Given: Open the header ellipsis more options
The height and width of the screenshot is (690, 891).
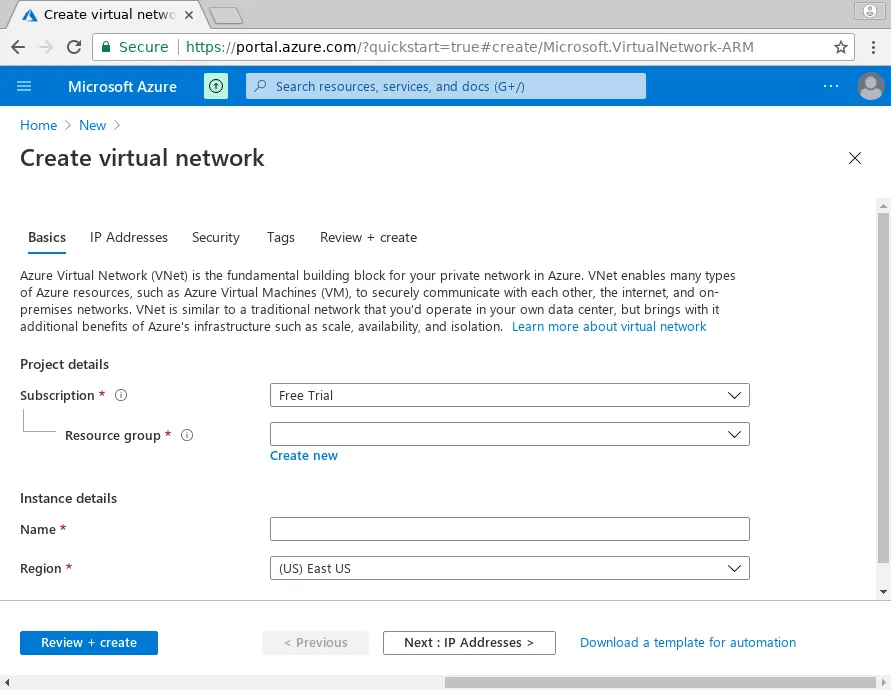Looking at the screenshot, I should point(831,86).
